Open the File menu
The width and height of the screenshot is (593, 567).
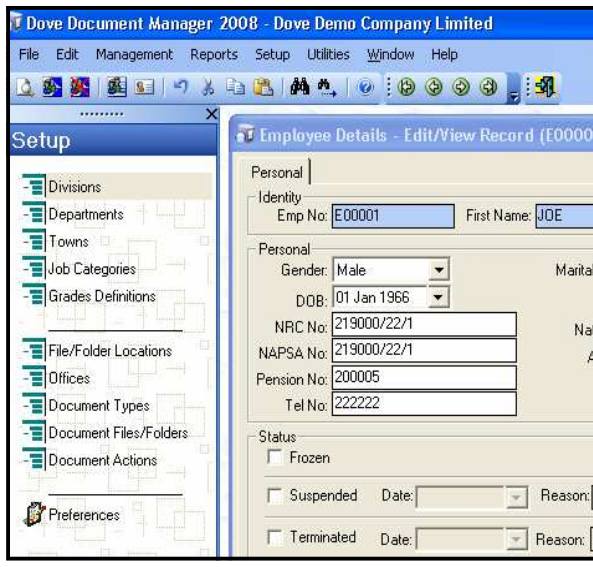[29, 54]
